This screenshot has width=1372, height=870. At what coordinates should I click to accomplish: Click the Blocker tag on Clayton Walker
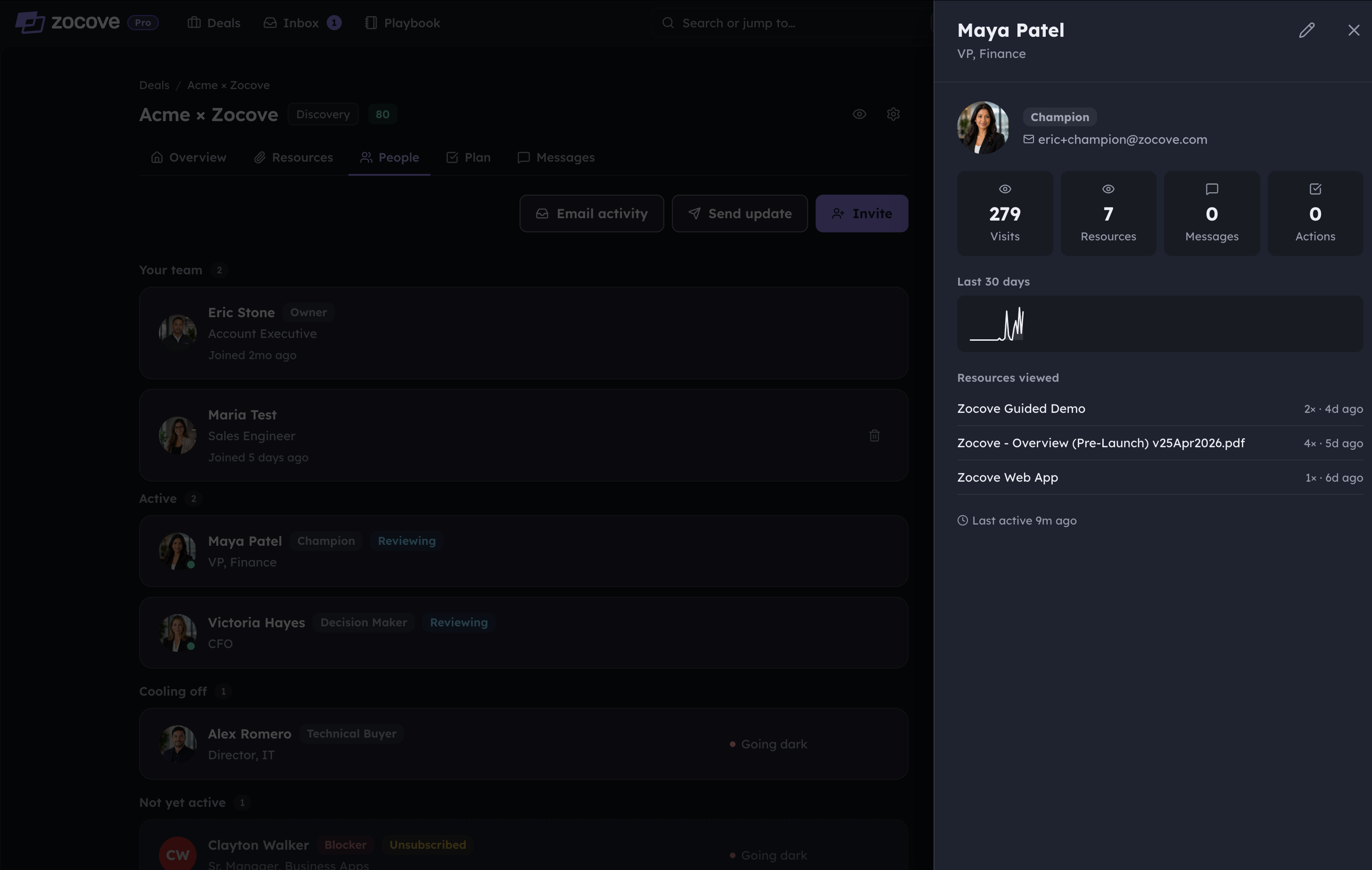pos(345,845)
